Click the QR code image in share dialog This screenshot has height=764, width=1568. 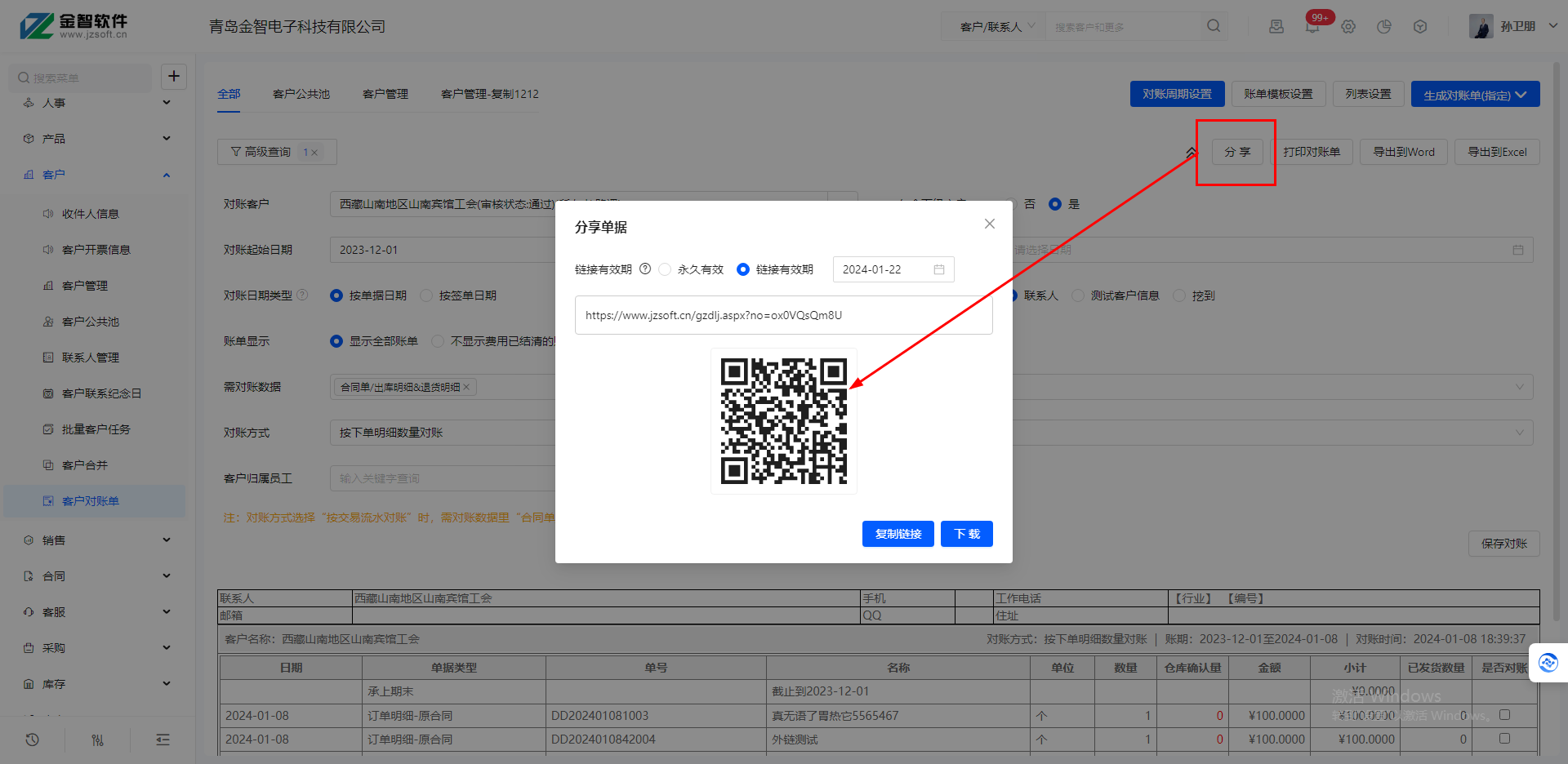(784, 421)
